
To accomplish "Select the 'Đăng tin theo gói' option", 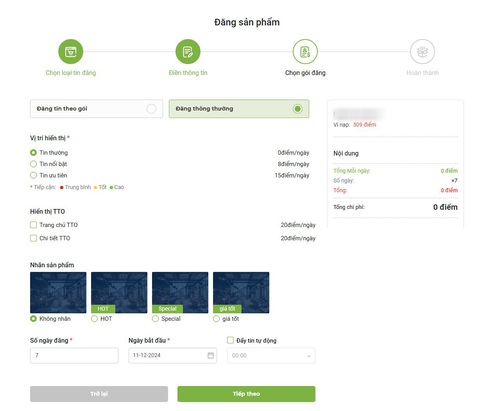I will click(x=96, y=109).
